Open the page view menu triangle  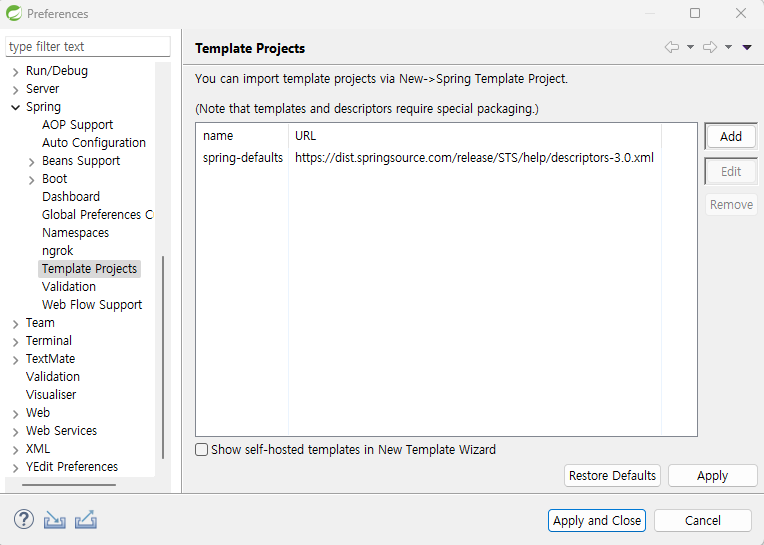click(747, 47)
